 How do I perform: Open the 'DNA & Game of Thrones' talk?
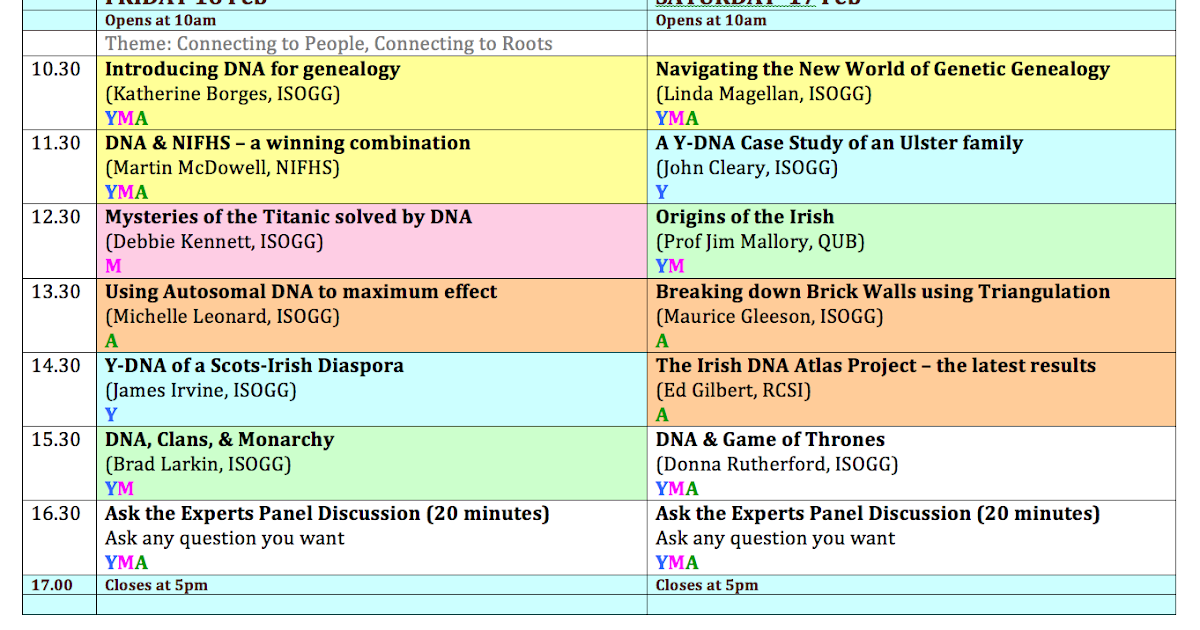770,439
